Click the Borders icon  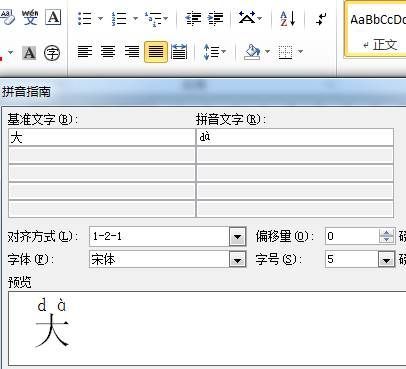tap(285, 52)
